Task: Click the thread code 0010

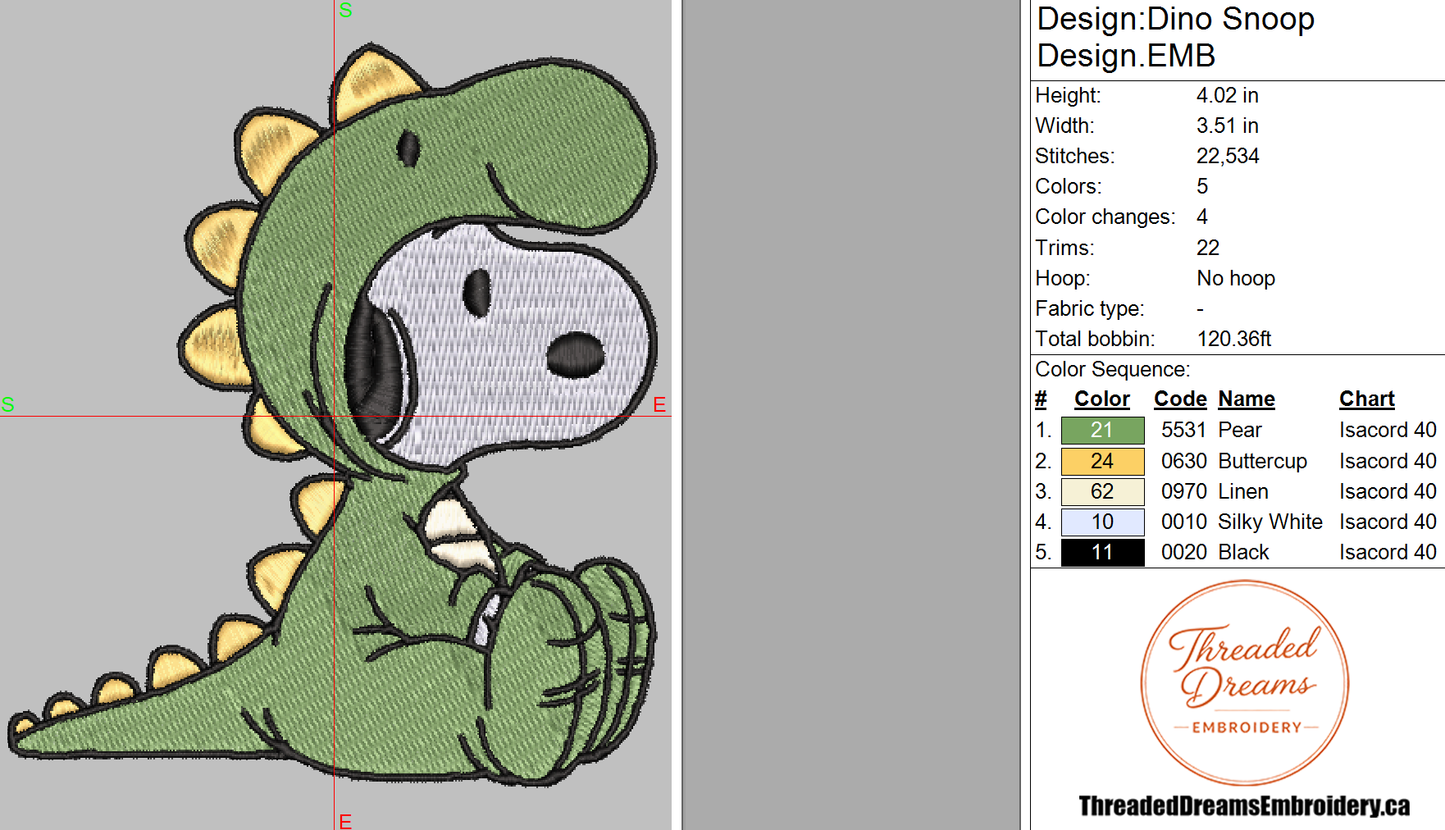Action: pos(1184,522)
